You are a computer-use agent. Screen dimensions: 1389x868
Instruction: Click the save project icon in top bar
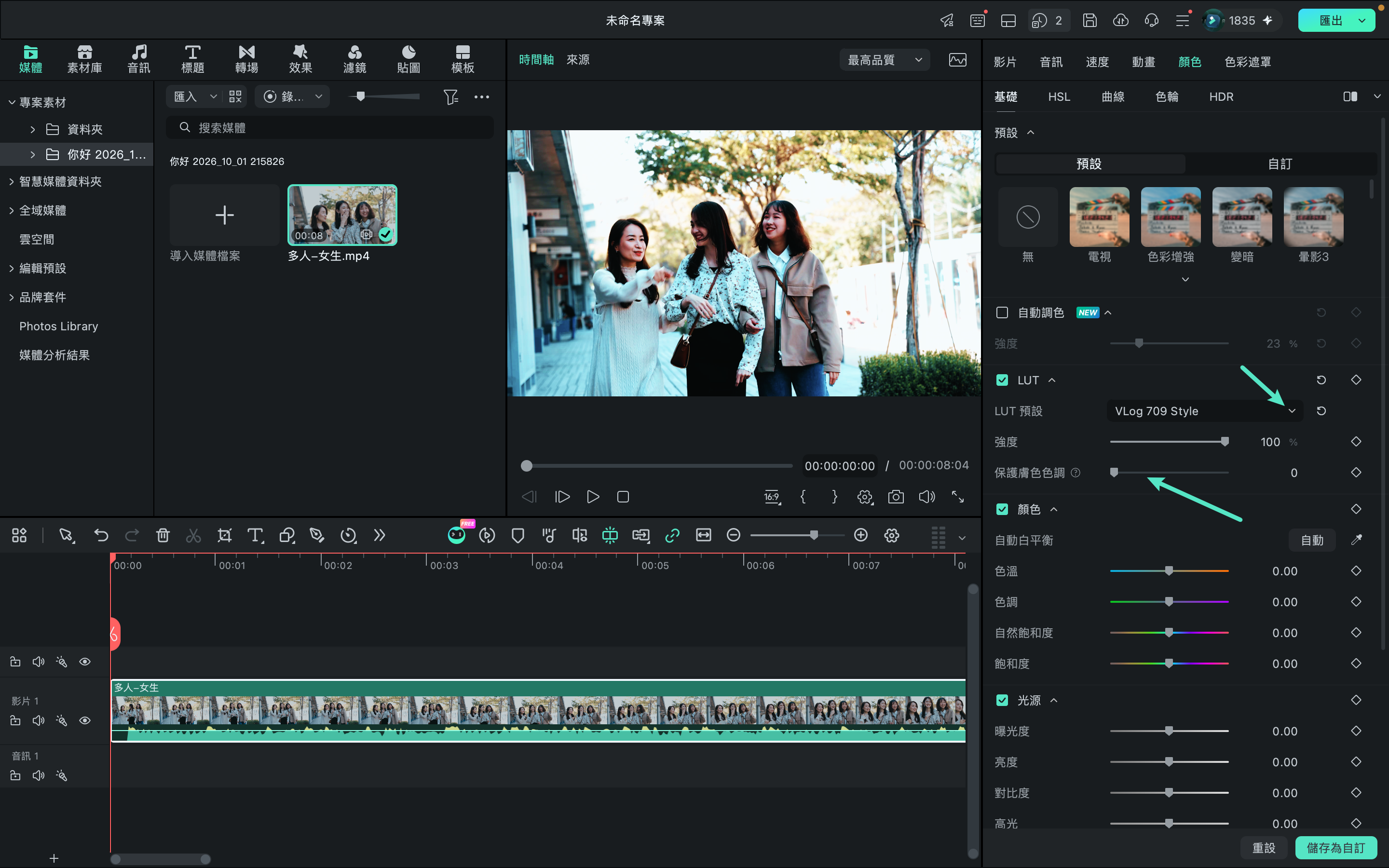point(1089,21)
